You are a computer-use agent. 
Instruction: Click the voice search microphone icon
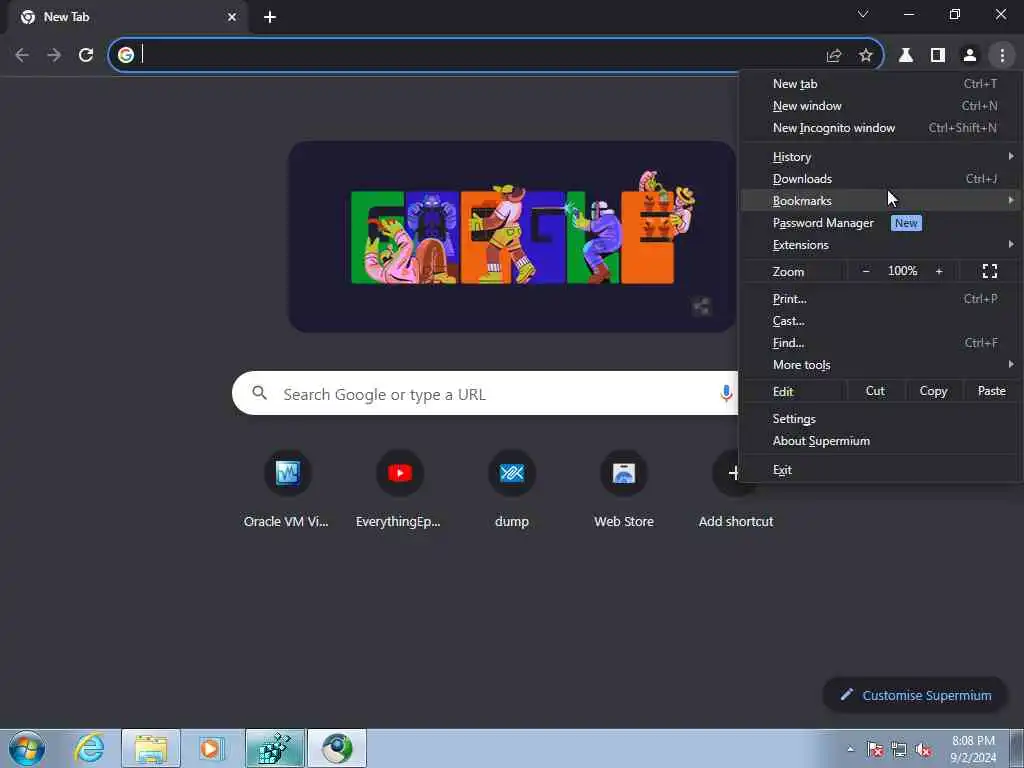(x=726, y=393)
